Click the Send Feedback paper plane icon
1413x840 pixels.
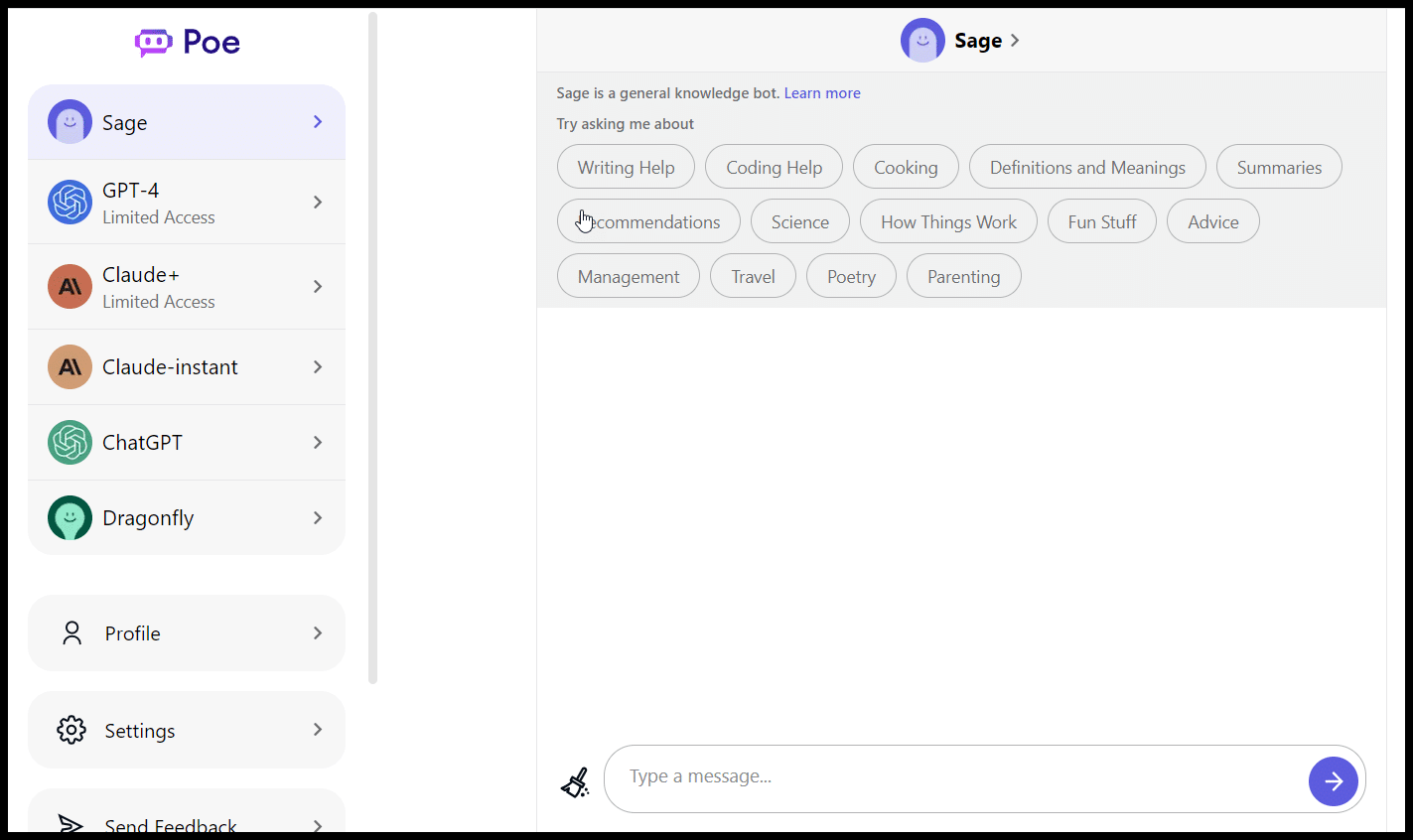pyautogui.click(x=70, y=823)
